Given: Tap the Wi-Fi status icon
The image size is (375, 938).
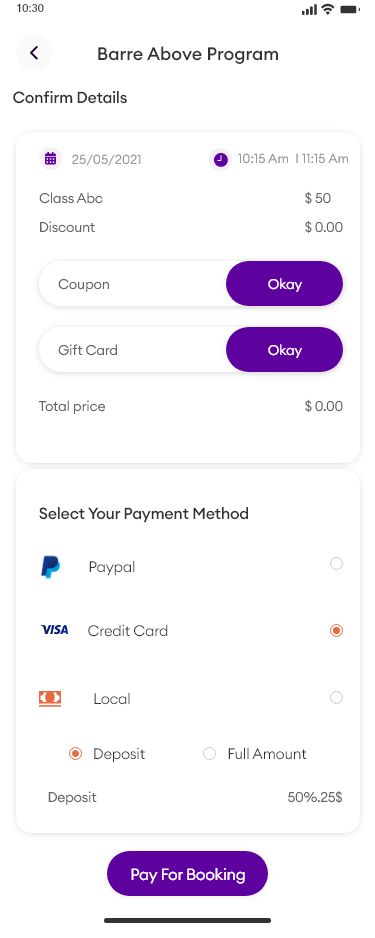Looking at the screenshot, I should pyautogui.click(x=327, y=9).
